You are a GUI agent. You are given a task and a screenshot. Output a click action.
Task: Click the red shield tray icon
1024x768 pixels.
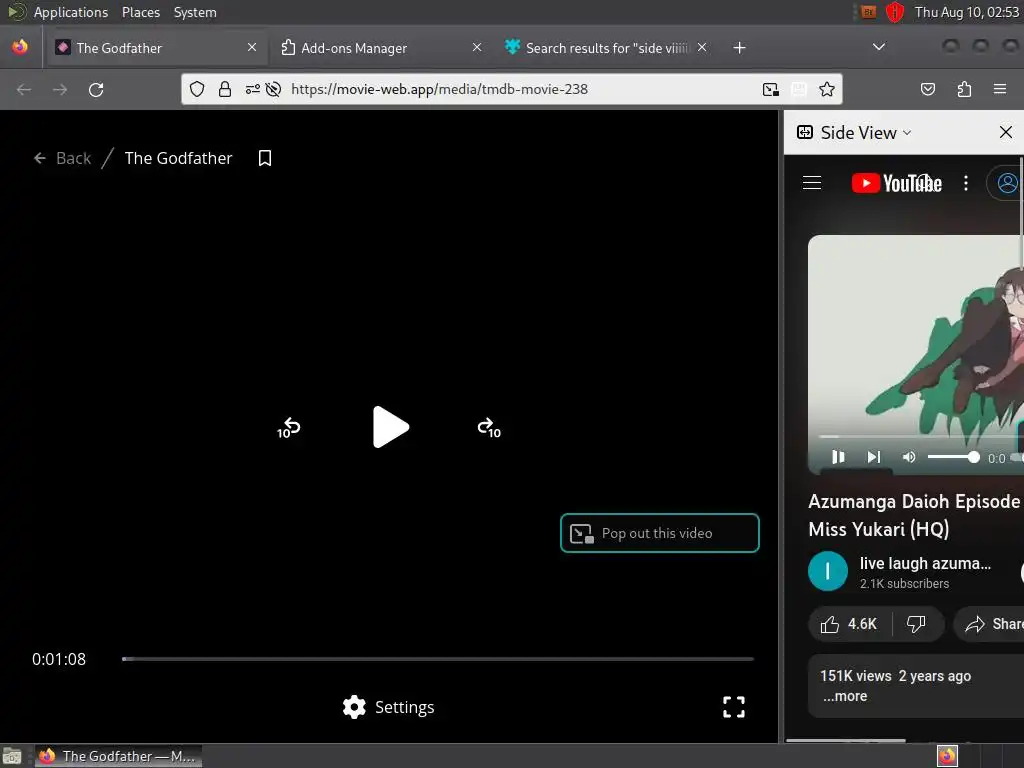(895, 12)
